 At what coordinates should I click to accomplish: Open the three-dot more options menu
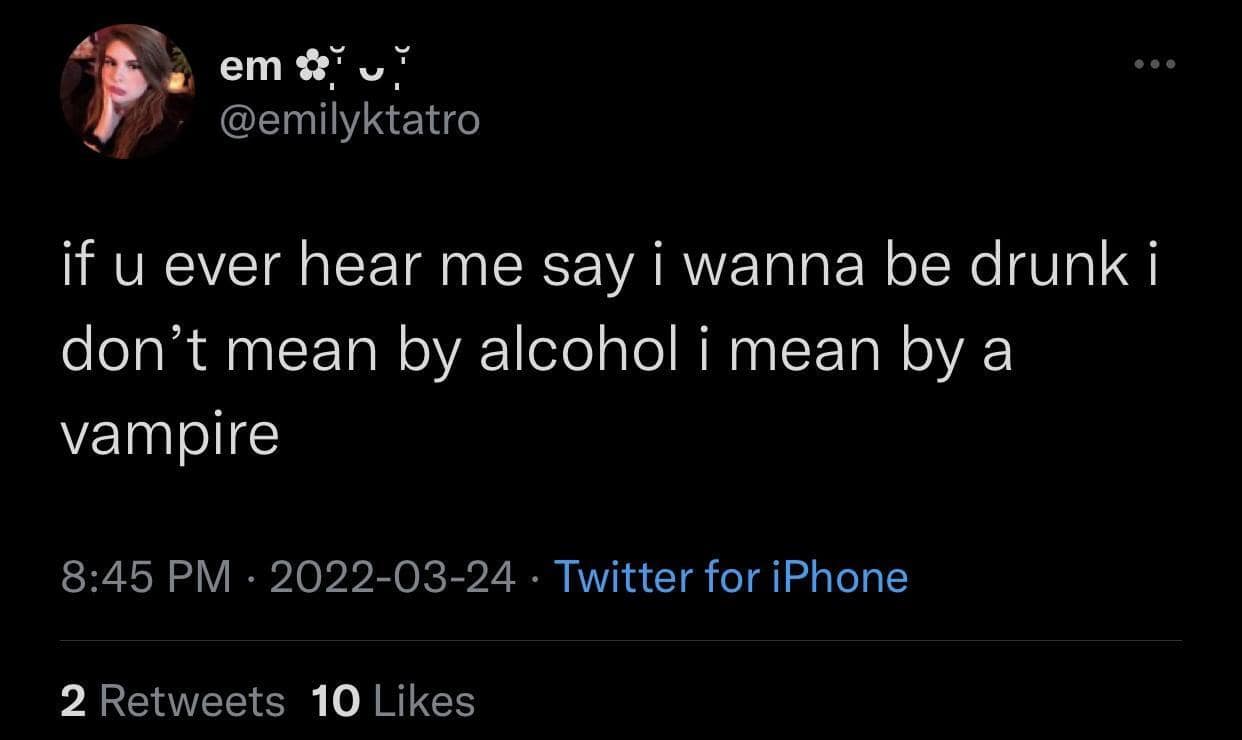pos(1156,64)
